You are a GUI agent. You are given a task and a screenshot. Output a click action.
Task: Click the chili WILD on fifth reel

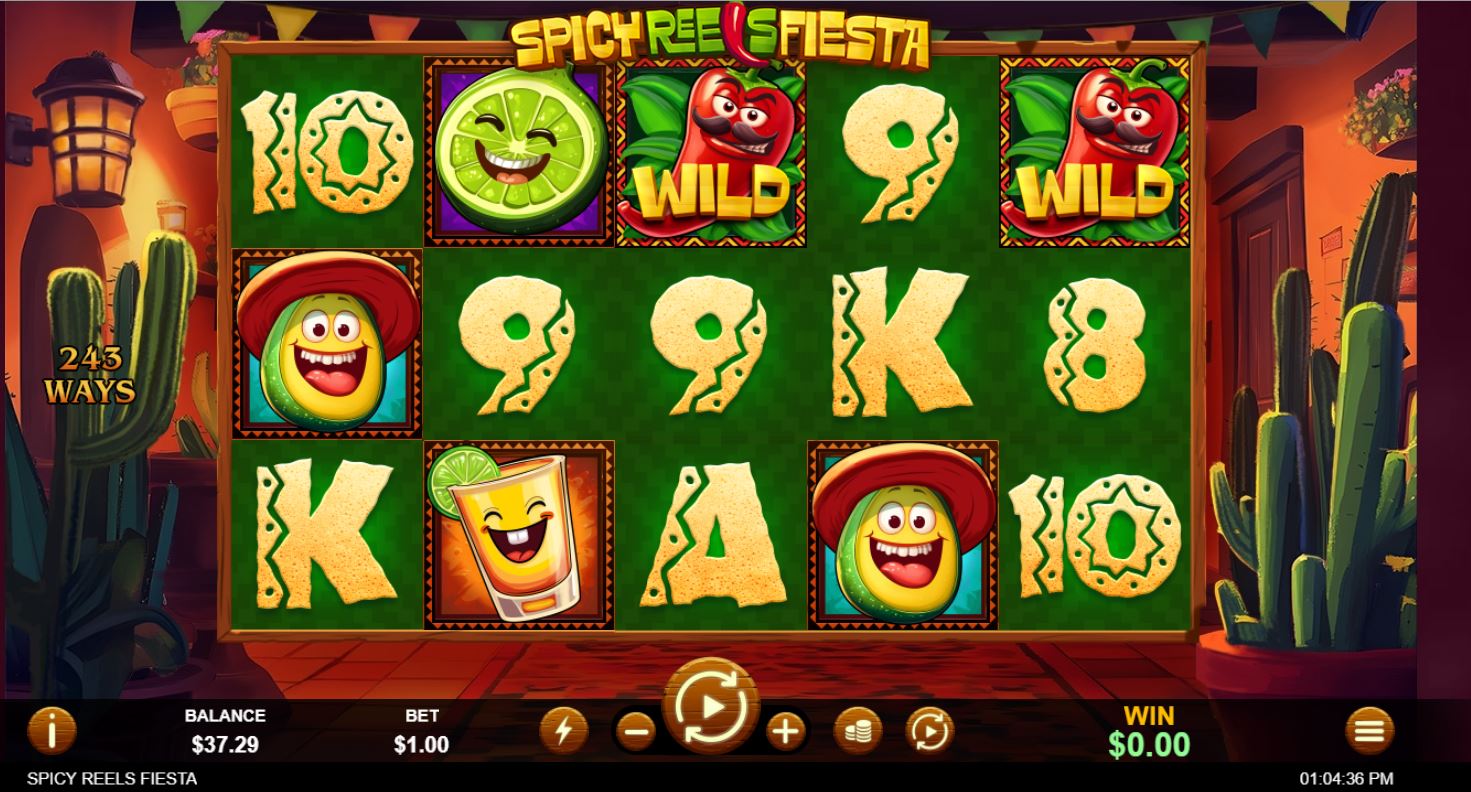coord(1095,151)
